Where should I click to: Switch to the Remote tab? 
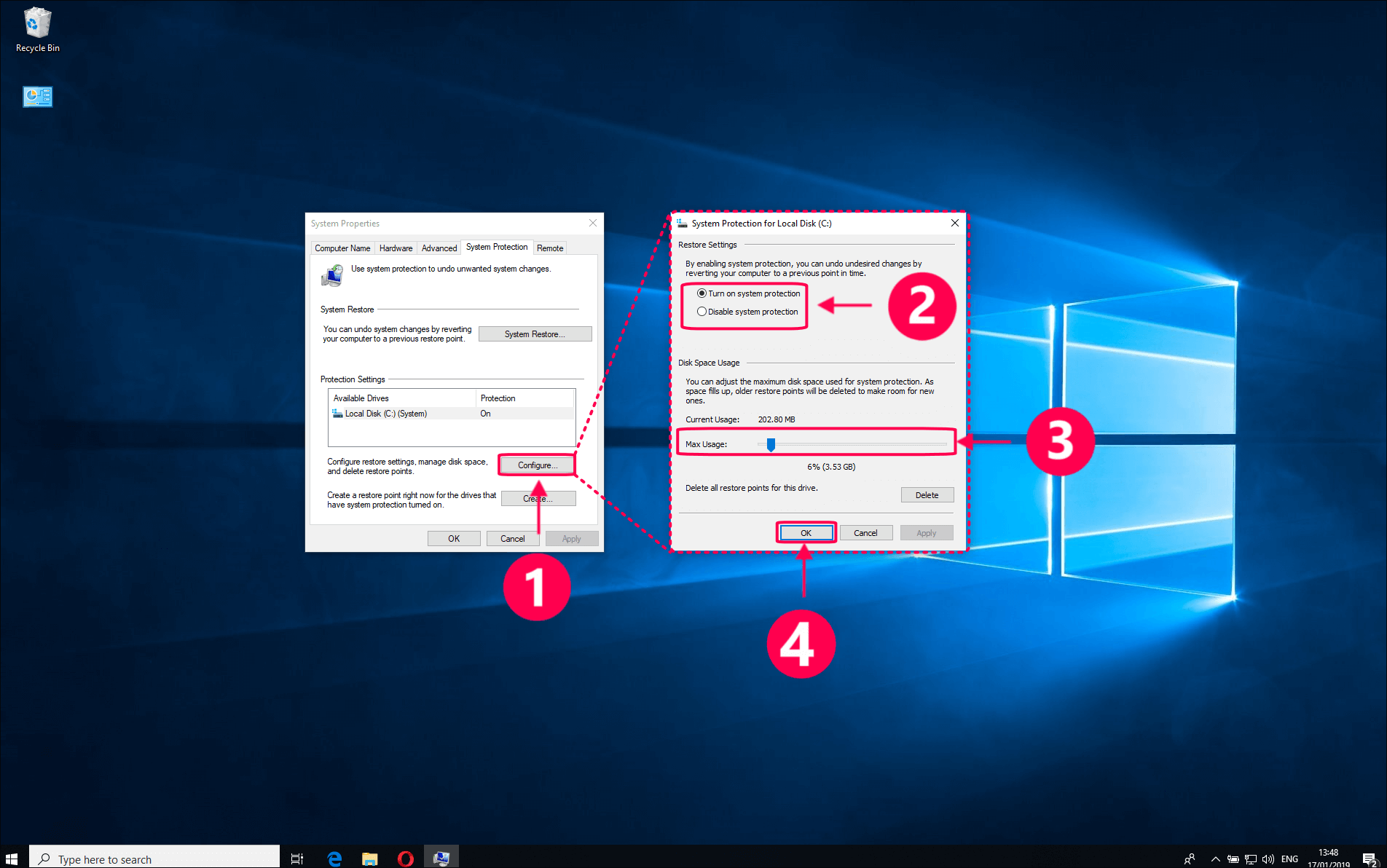click(x=550, y=248)
